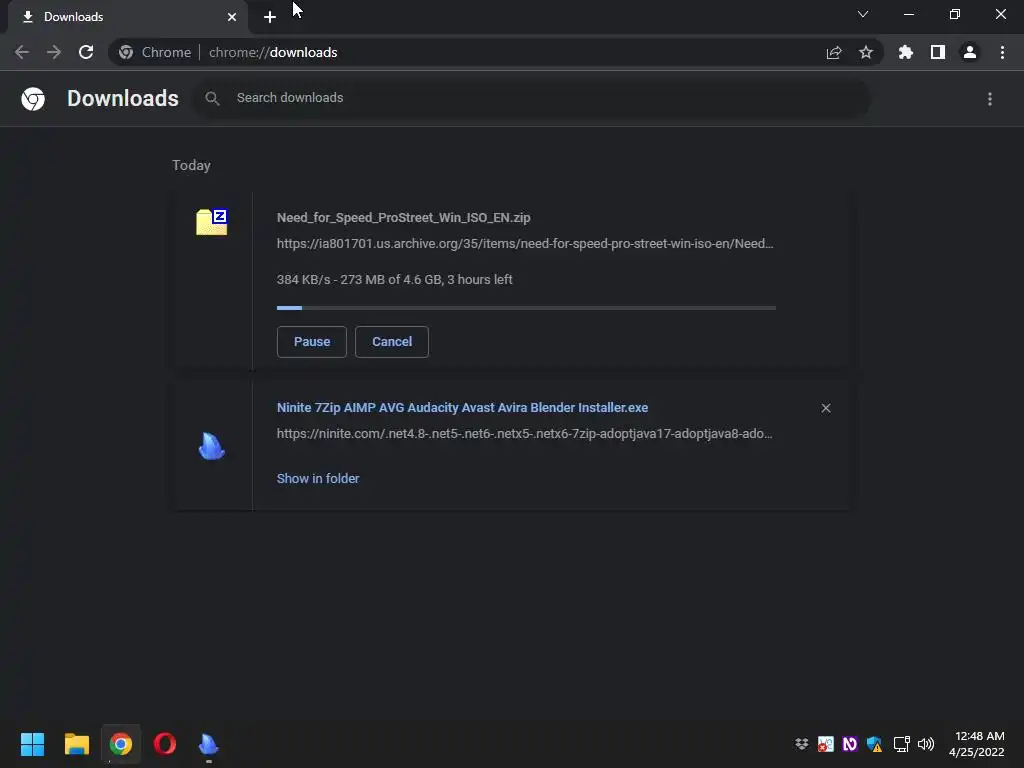Click the Chrome site info chip
This screenshot has height=768, width=1024.
(155, 52)
